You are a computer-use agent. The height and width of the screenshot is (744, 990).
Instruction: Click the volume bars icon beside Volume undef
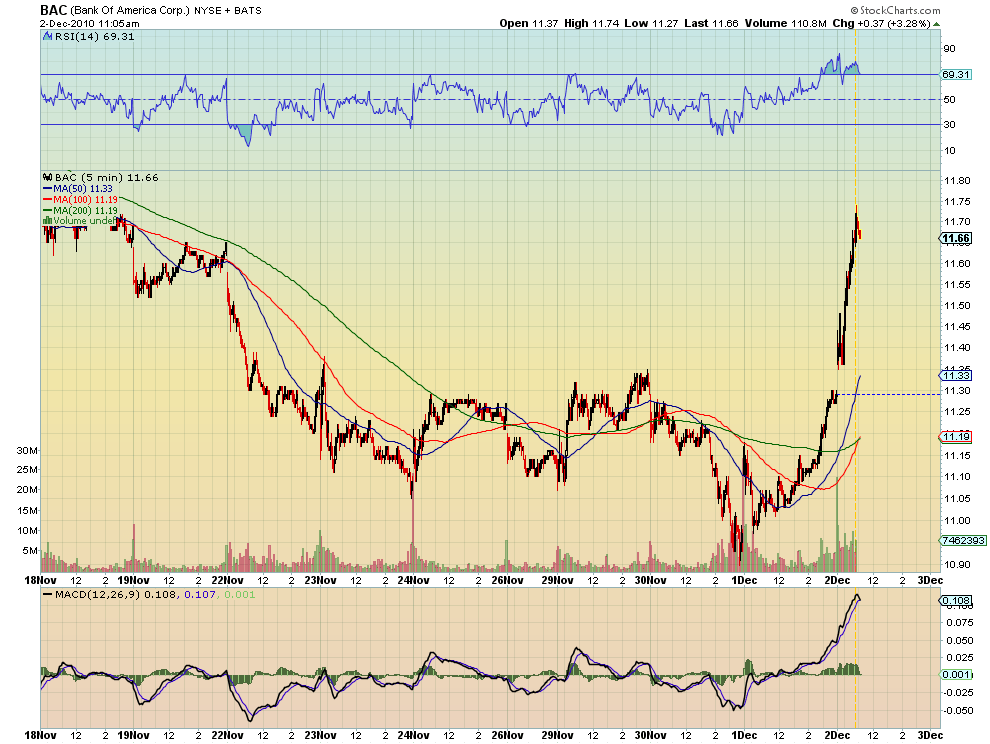[47, 220]
